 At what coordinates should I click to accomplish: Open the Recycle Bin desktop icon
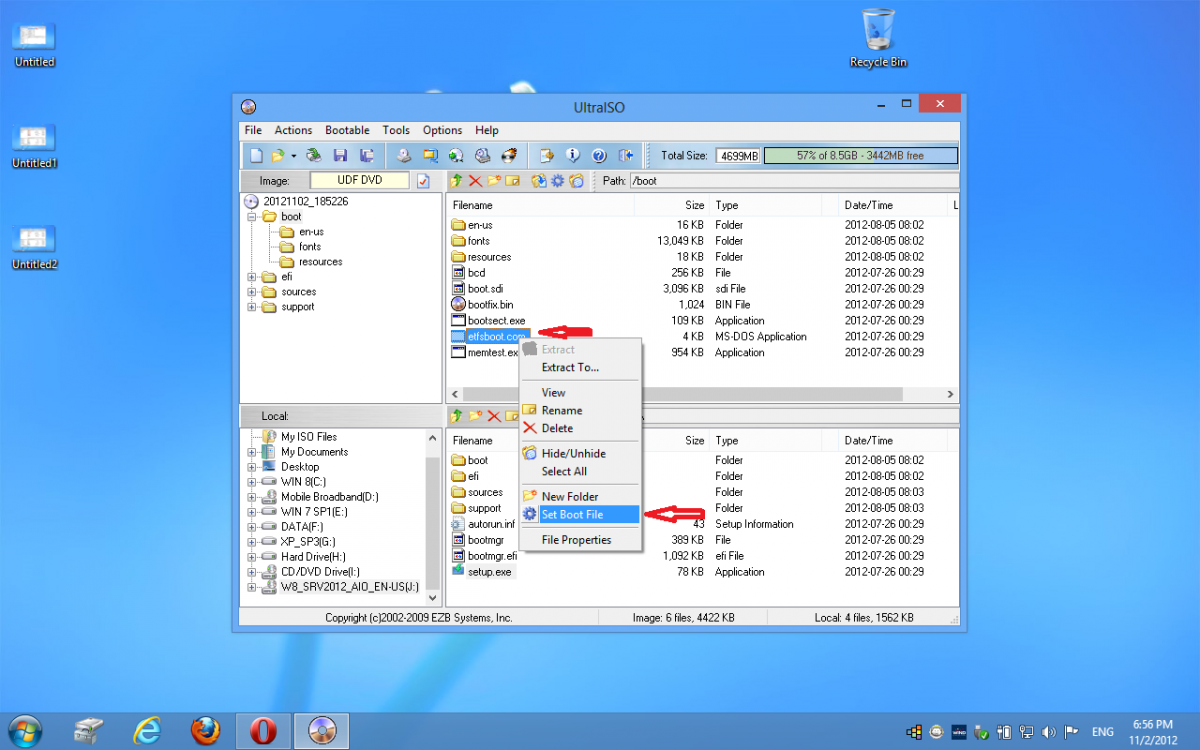pos(878,38)
